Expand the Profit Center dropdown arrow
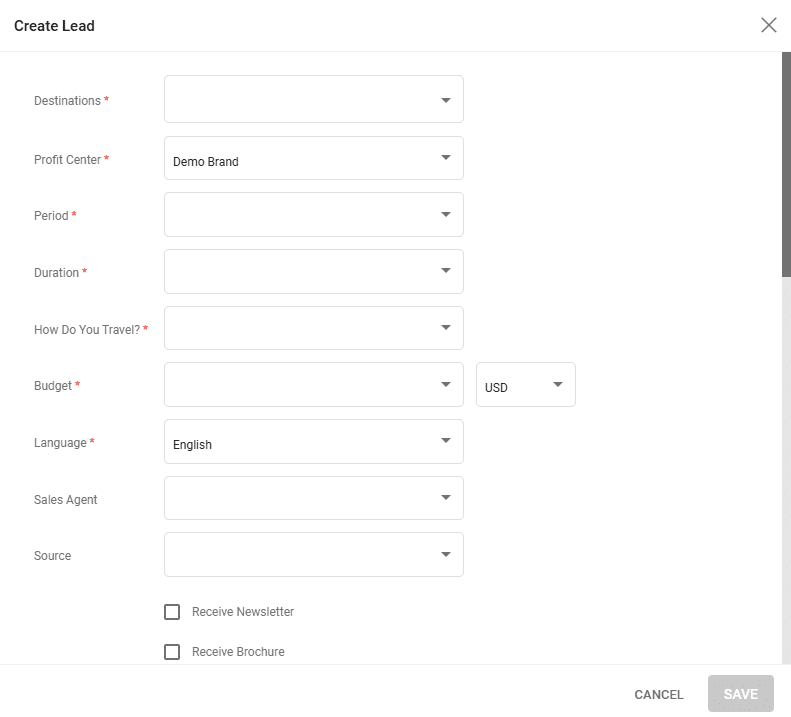Screen dimensions: 791x717 (445, 158)
